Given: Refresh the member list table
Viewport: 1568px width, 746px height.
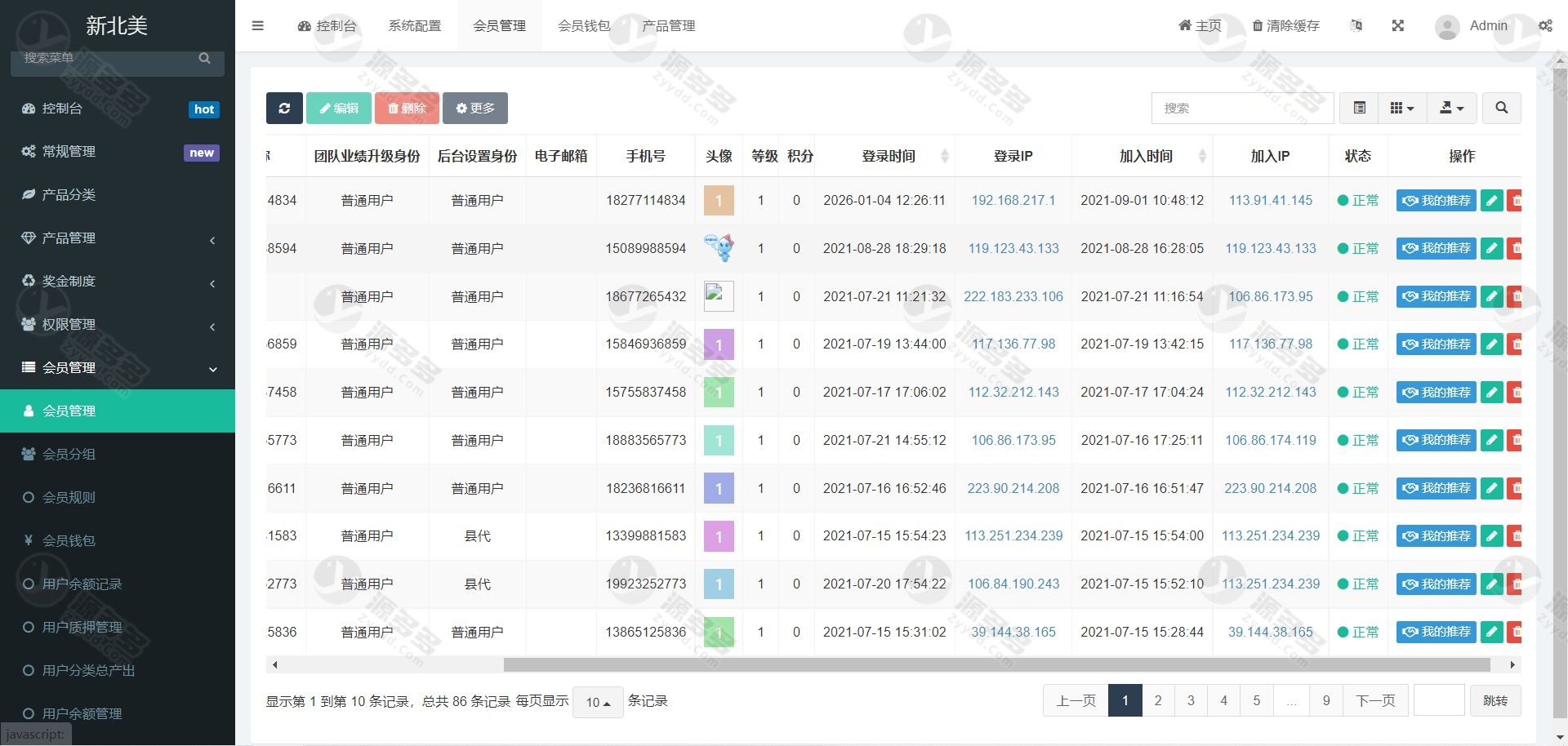Looking at the screenshot, I should point(284,107).
